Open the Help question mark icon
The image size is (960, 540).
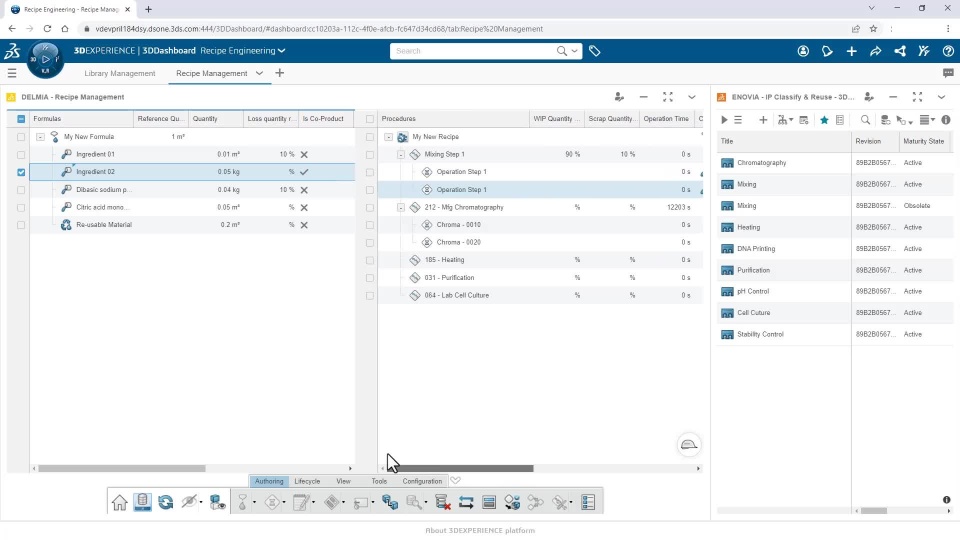pyautogui.click(x=948, y=51)
